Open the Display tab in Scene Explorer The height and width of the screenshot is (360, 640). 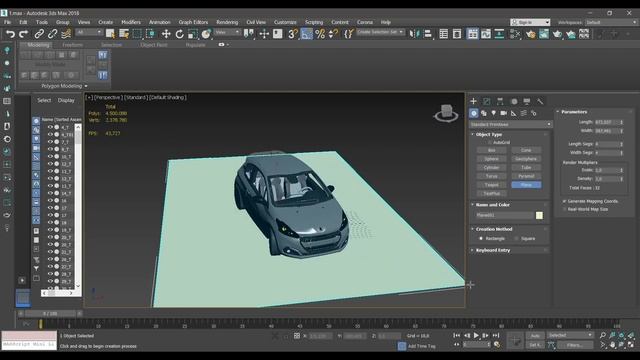coord(66,100)
